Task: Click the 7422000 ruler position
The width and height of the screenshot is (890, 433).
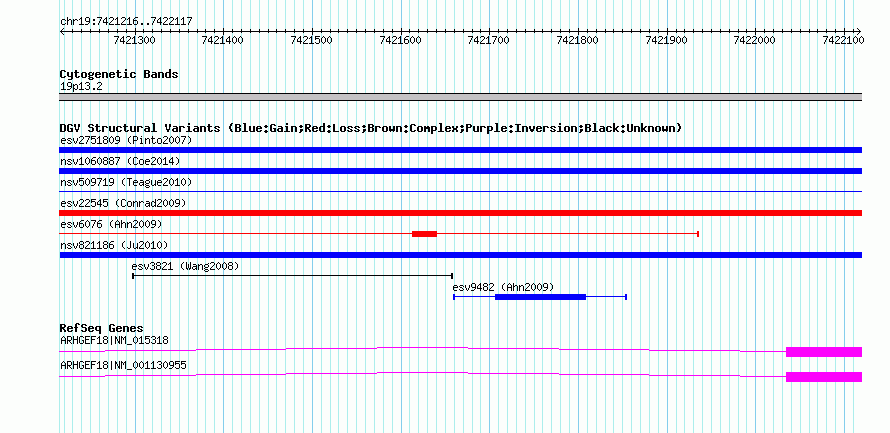Action: (x=755, y=41)
